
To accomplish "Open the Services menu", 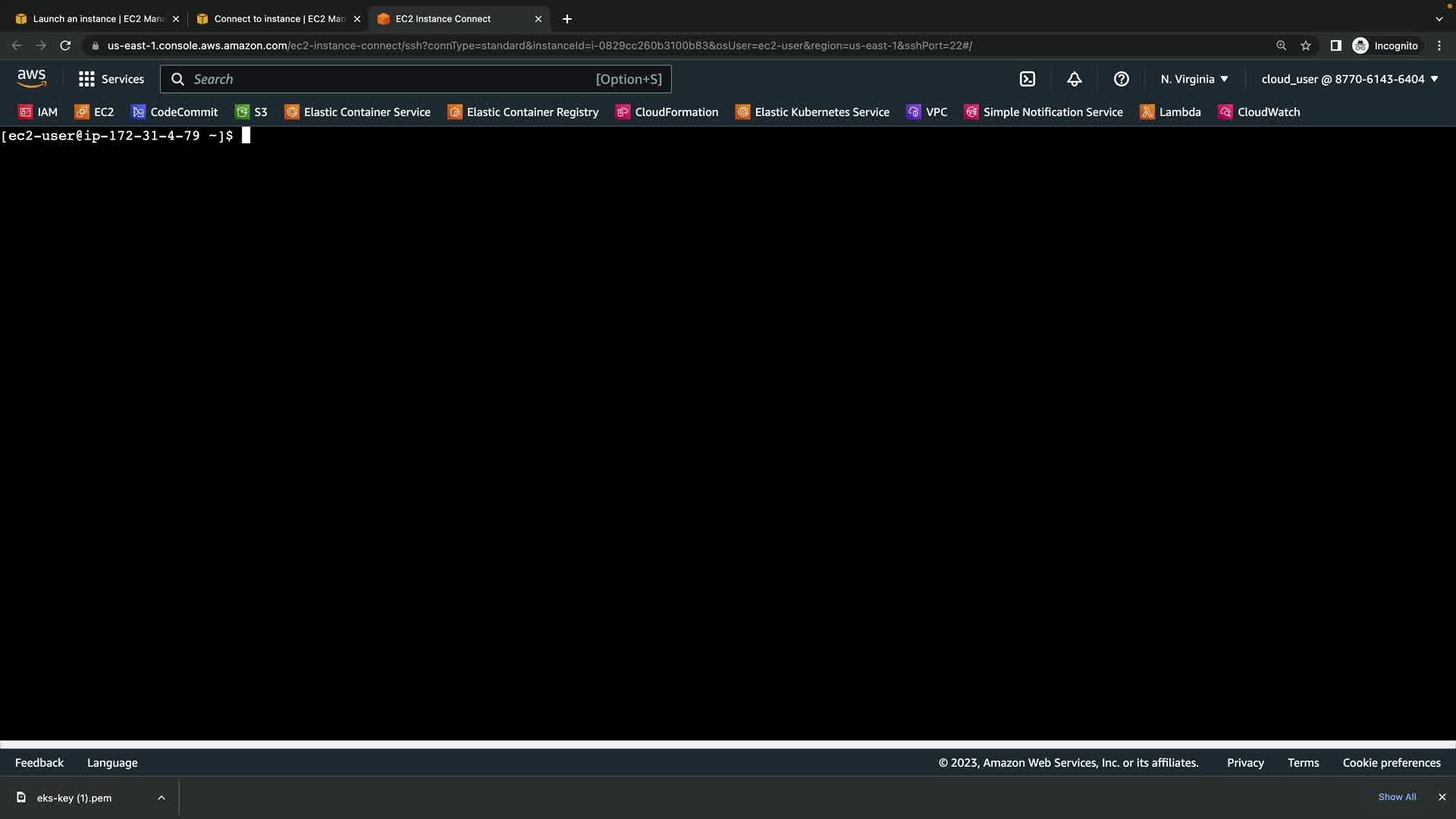I will [111, 79].
